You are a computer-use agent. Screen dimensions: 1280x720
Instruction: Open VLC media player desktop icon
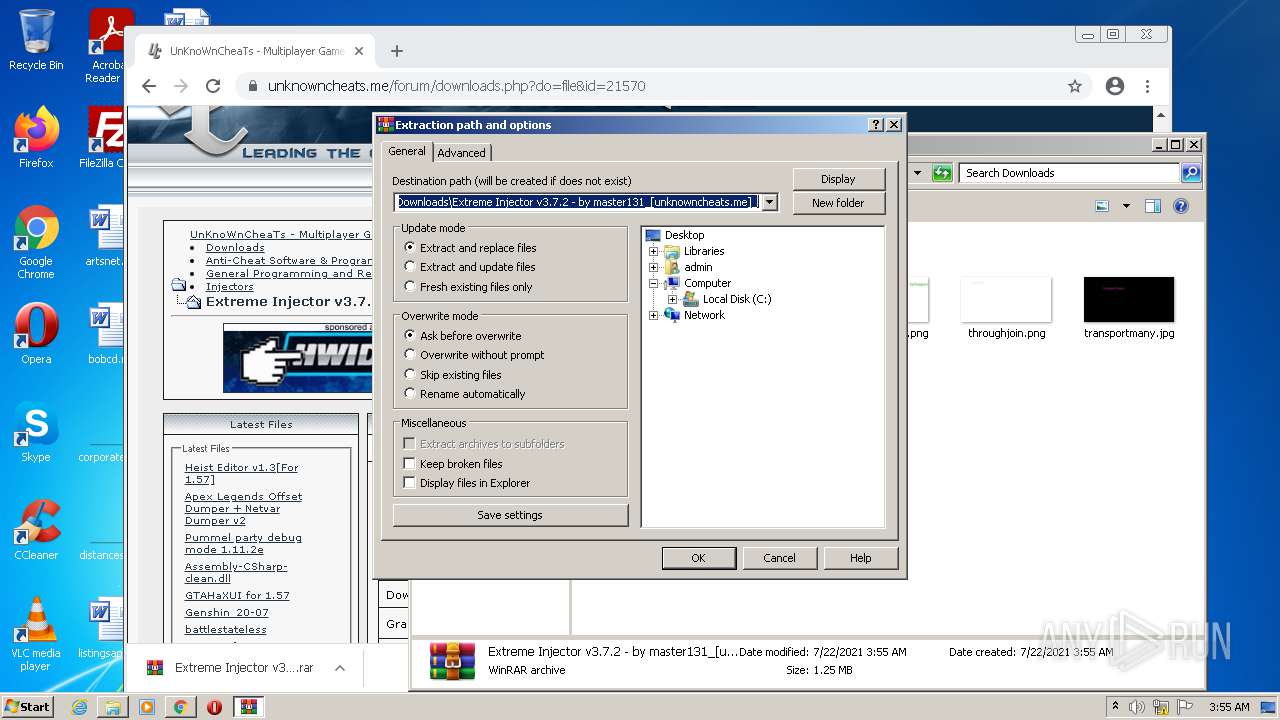point(36,634)
